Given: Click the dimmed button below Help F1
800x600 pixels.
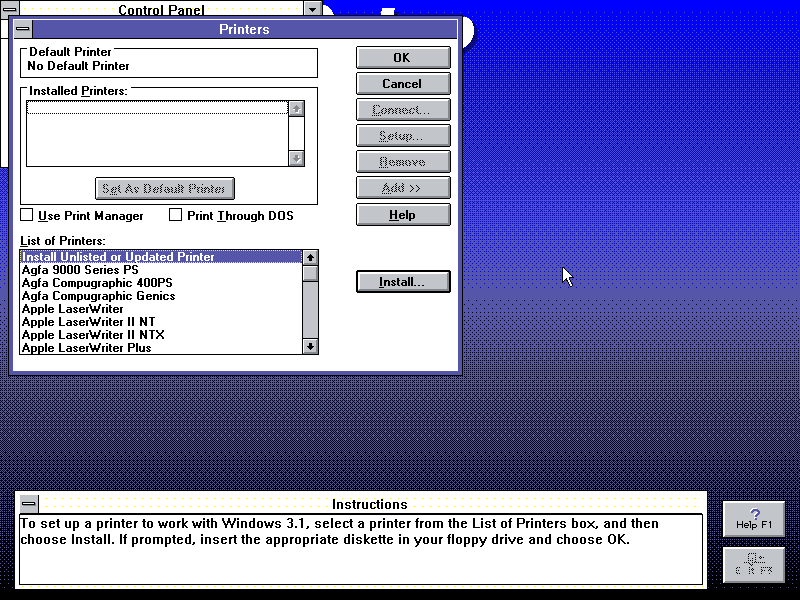Looking at the screenshot, I should click(x=753, y=564).
